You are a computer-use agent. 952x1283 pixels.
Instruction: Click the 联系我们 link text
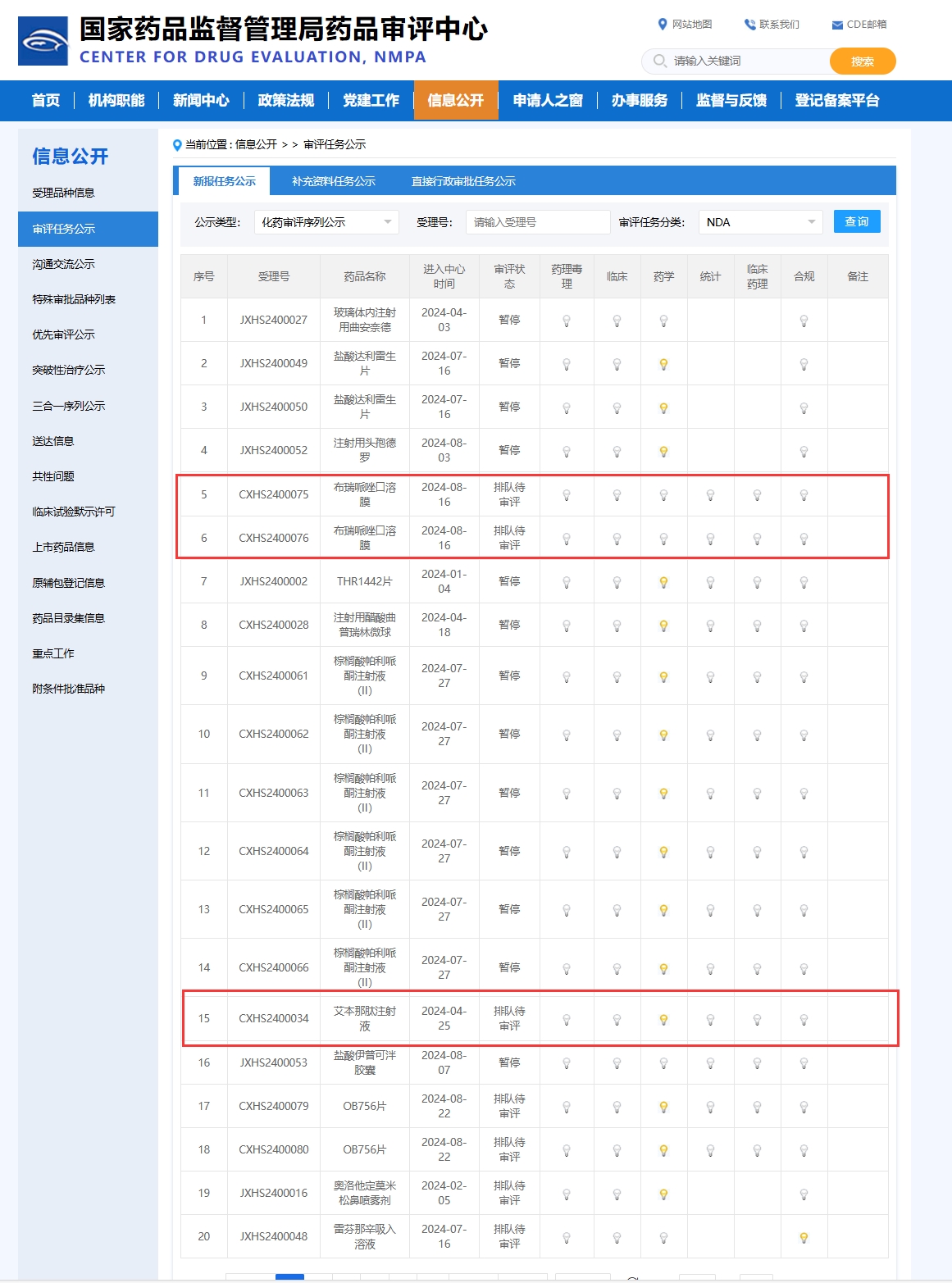click(x=779, y=25)
